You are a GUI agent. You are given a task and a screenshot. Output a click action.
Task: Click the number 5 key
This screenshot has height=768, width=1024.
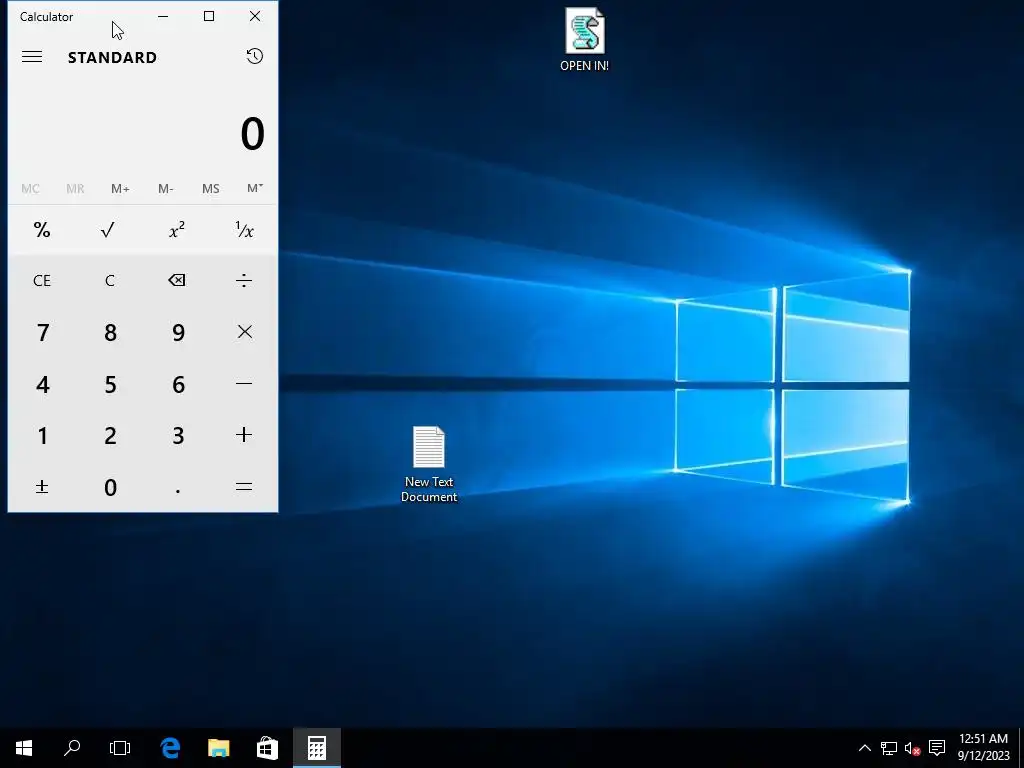[109, 383]
